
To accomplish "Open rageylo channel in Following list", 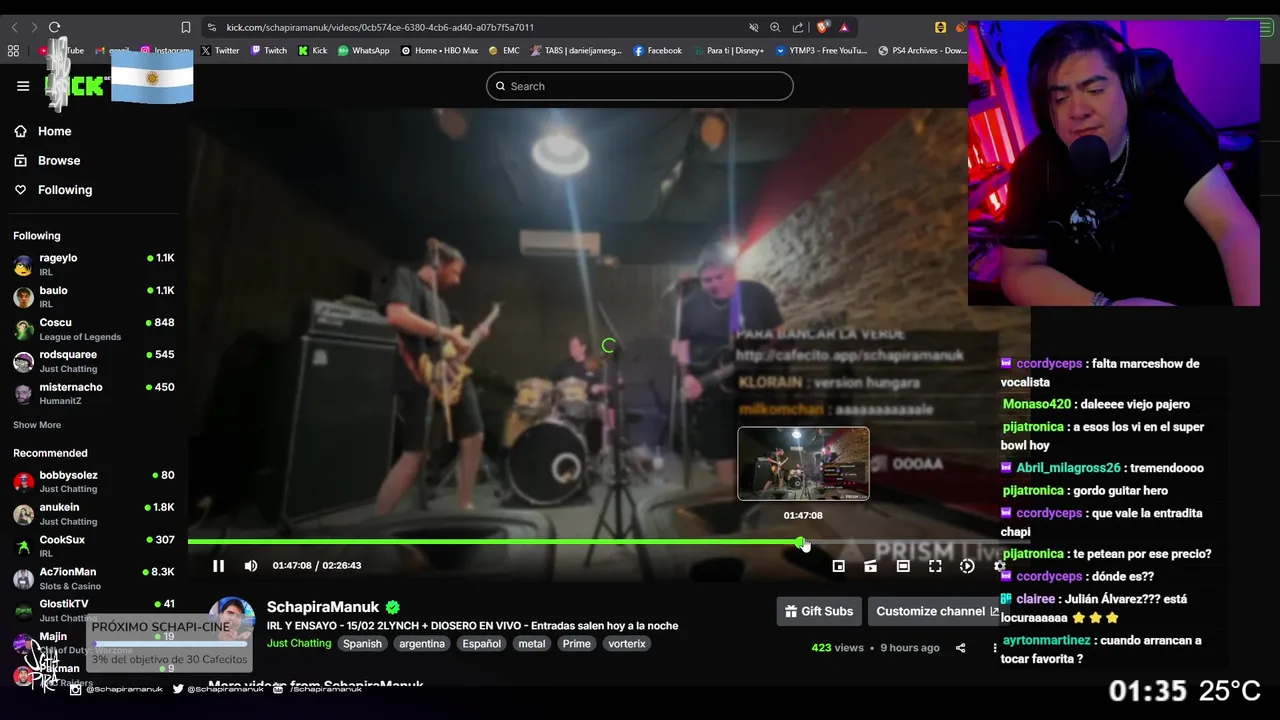I will 94,264.
